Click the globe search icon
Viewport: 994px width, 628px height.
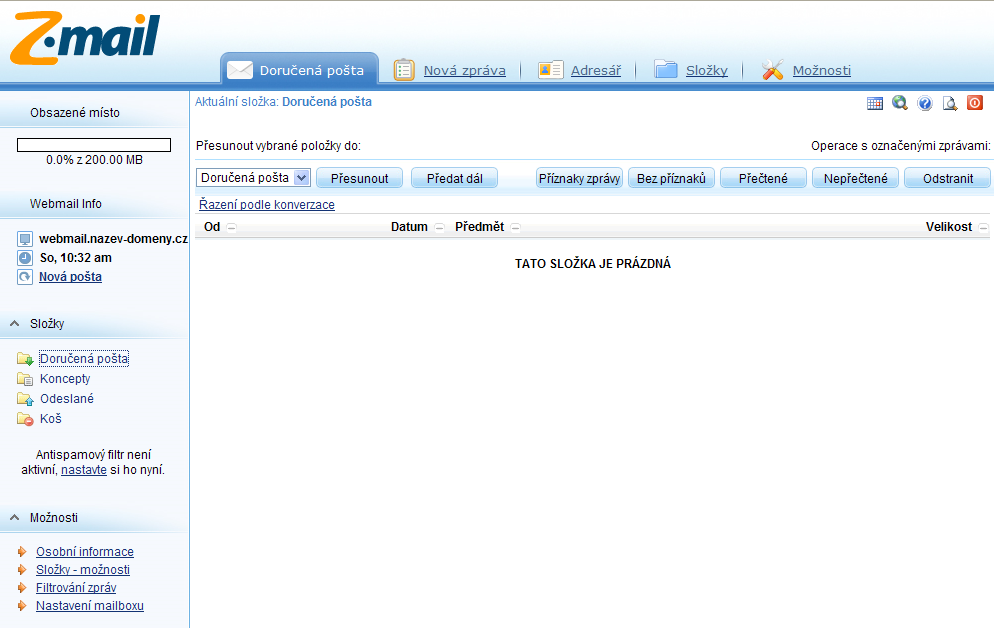pyautogui.click(x=900, y=103)
